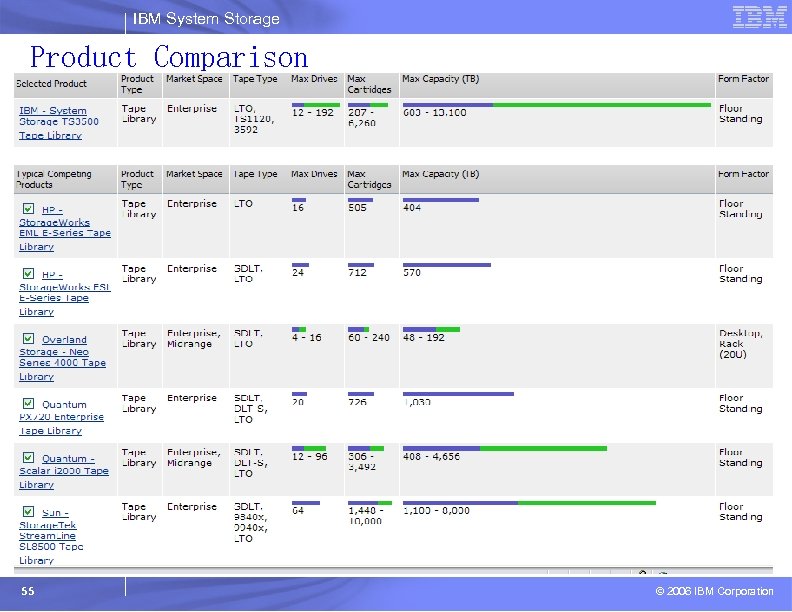Click Overland max drives 4 - 16

click(307, 337)
